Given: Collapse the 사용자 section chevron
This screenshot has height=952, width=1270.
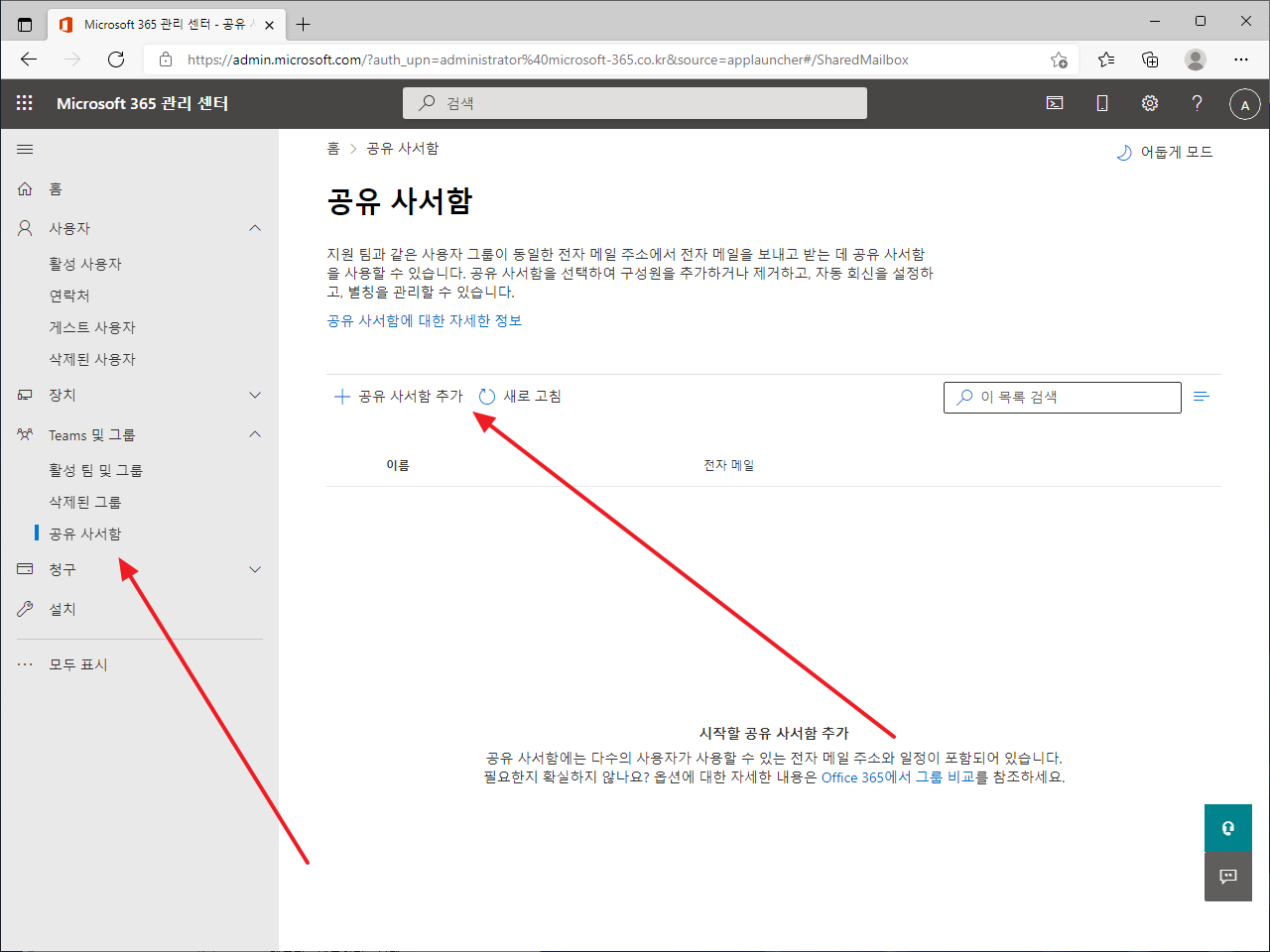Looking at the screenshot, I should 255,228.
